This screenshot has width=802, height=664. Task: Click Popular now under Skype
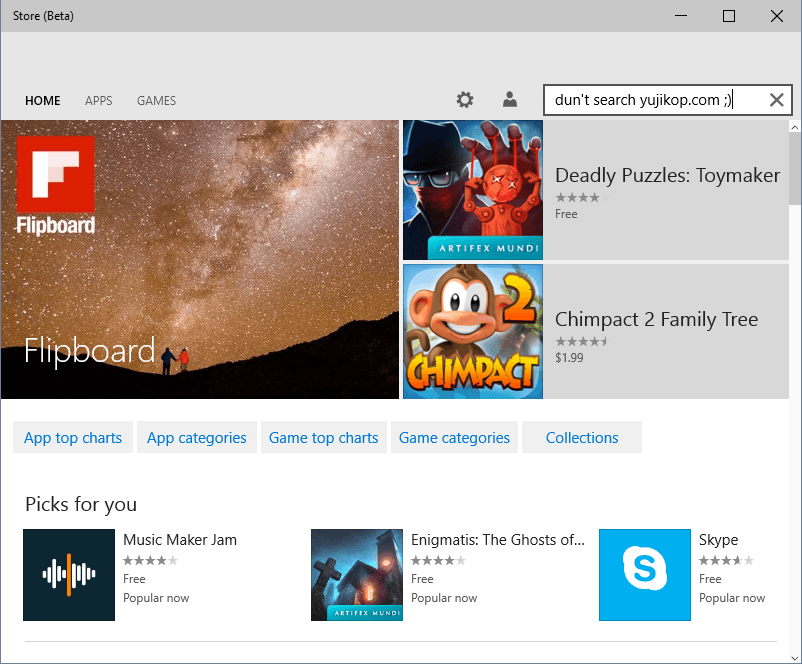coord(732,598)
